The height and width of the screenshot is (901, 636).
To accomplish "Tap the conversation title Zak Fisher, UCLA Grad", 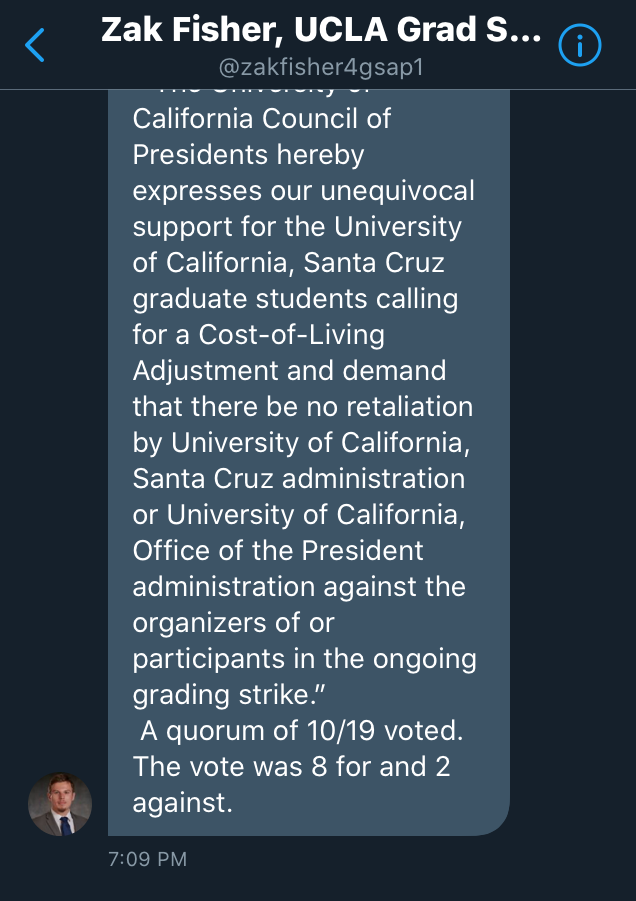I will (320, 31).
